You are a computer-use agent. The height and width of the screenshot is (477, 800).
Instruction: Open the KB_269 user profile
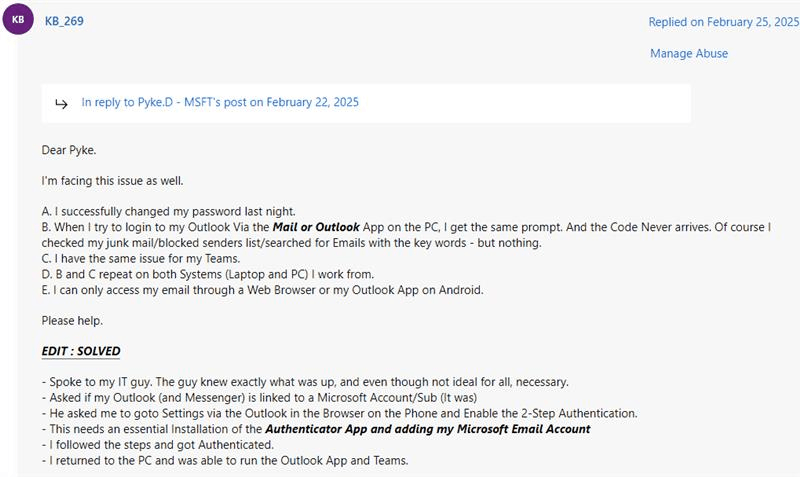(x=64, y=21)
